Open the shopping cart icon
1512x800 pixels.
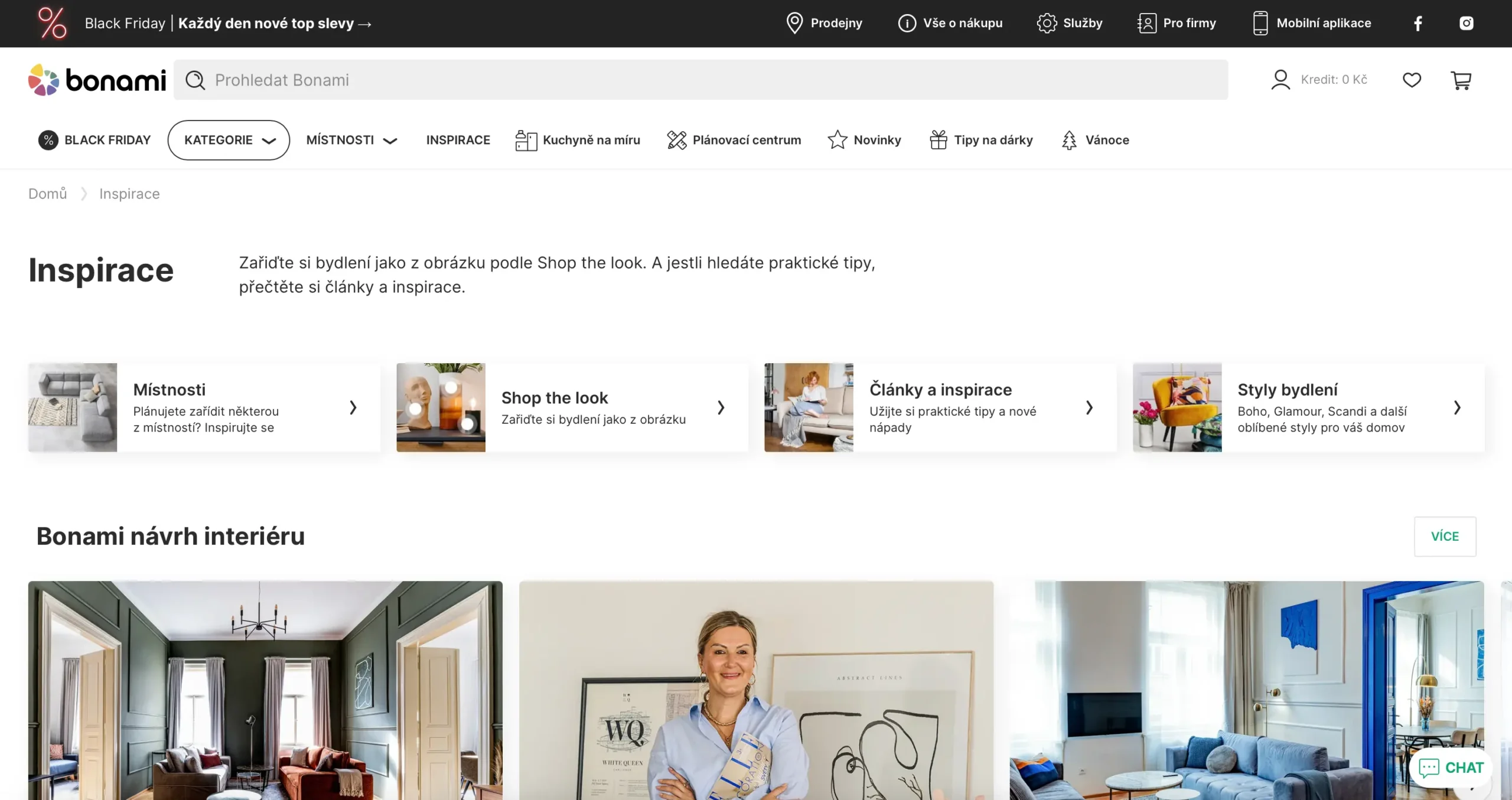1461,80
